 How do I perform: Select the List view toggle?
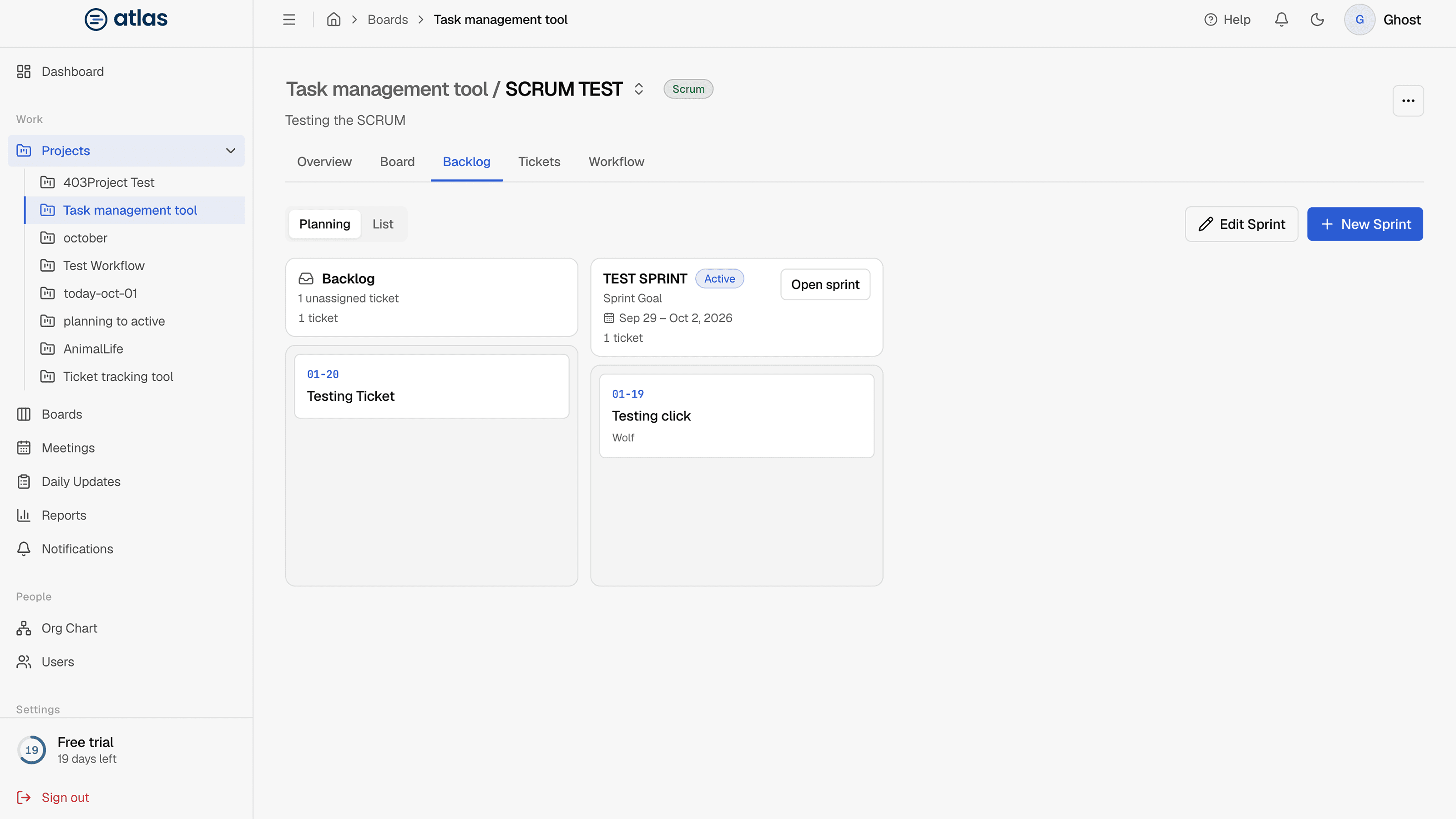coord(383,224)
